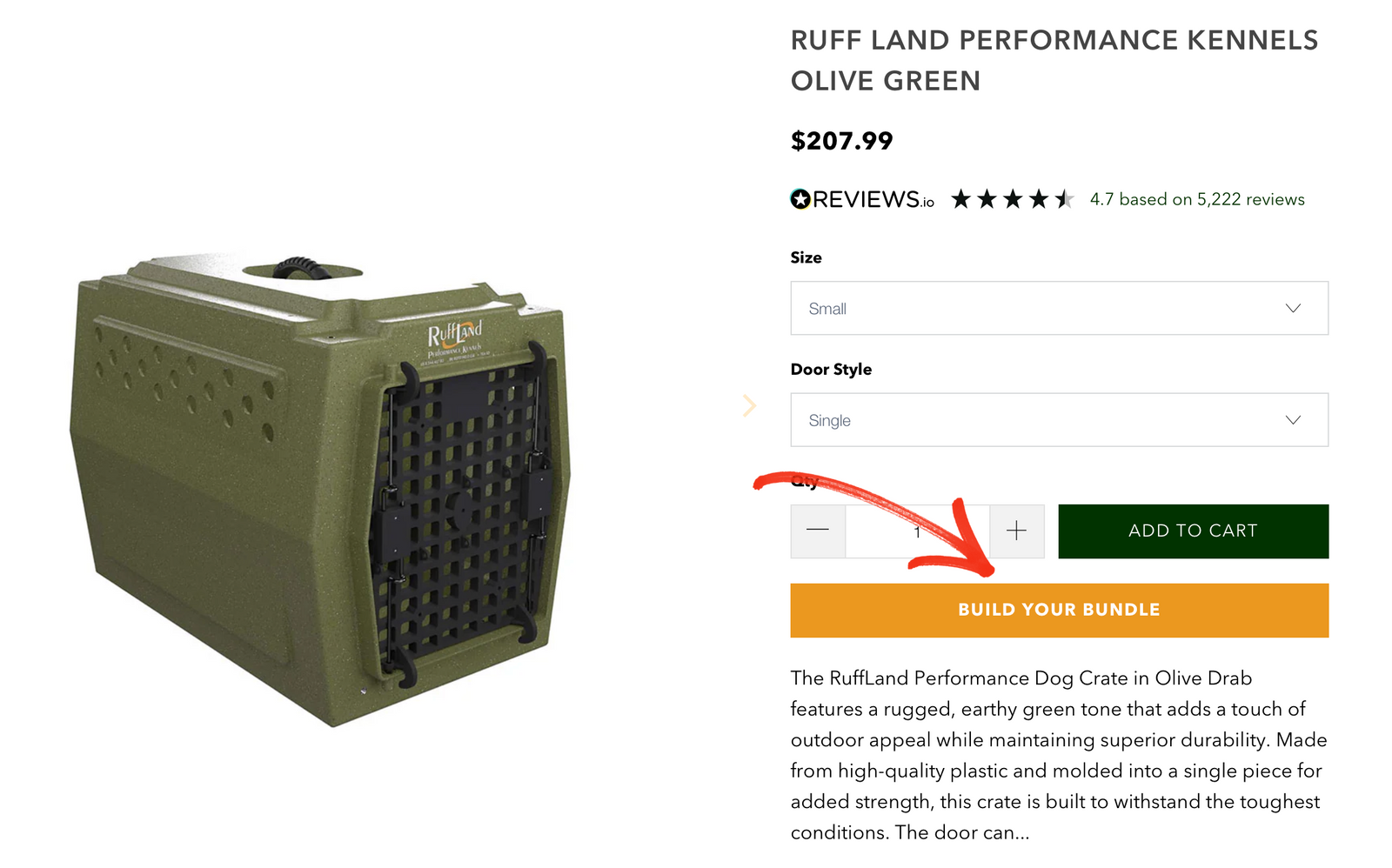Image resolution: width=1392 pixels, height=868 pixels.
Task: Click the Build Your Bundle button
Action: coord(1058,610)
